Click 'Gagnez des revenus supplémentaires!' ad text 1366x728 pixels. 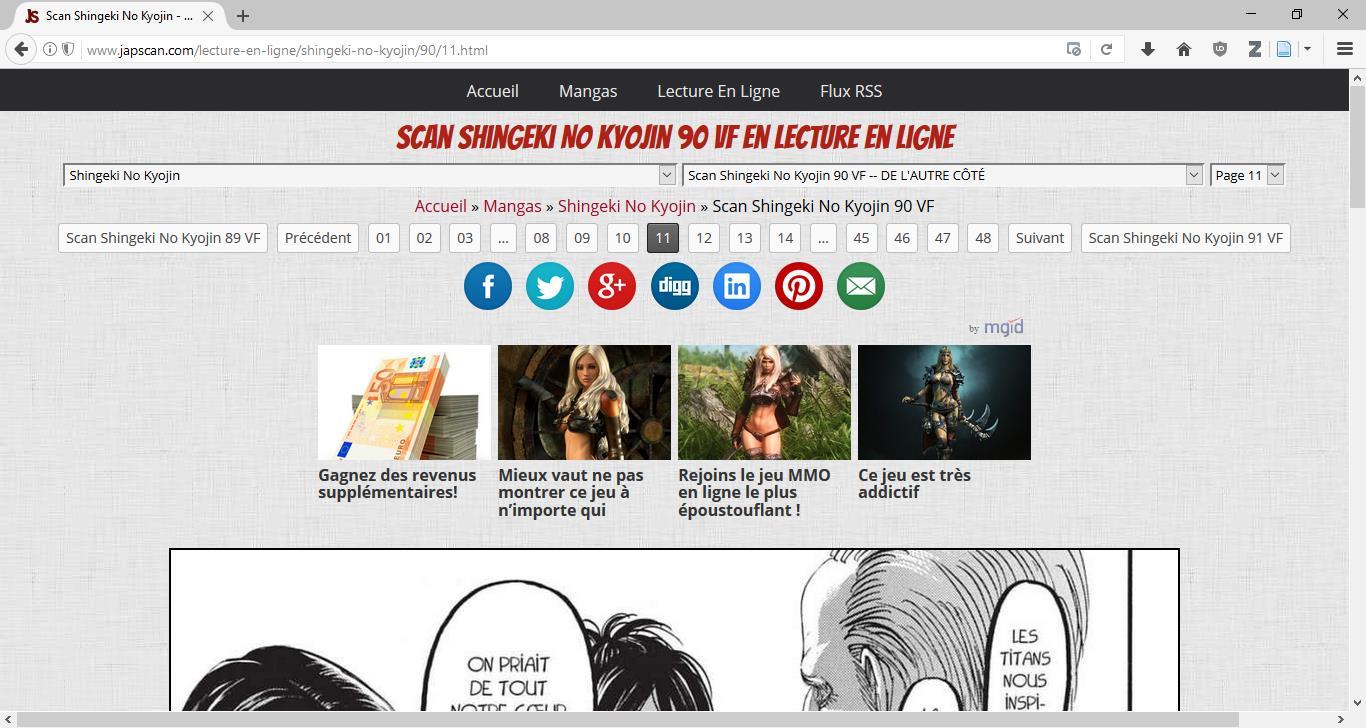(397, 484)
